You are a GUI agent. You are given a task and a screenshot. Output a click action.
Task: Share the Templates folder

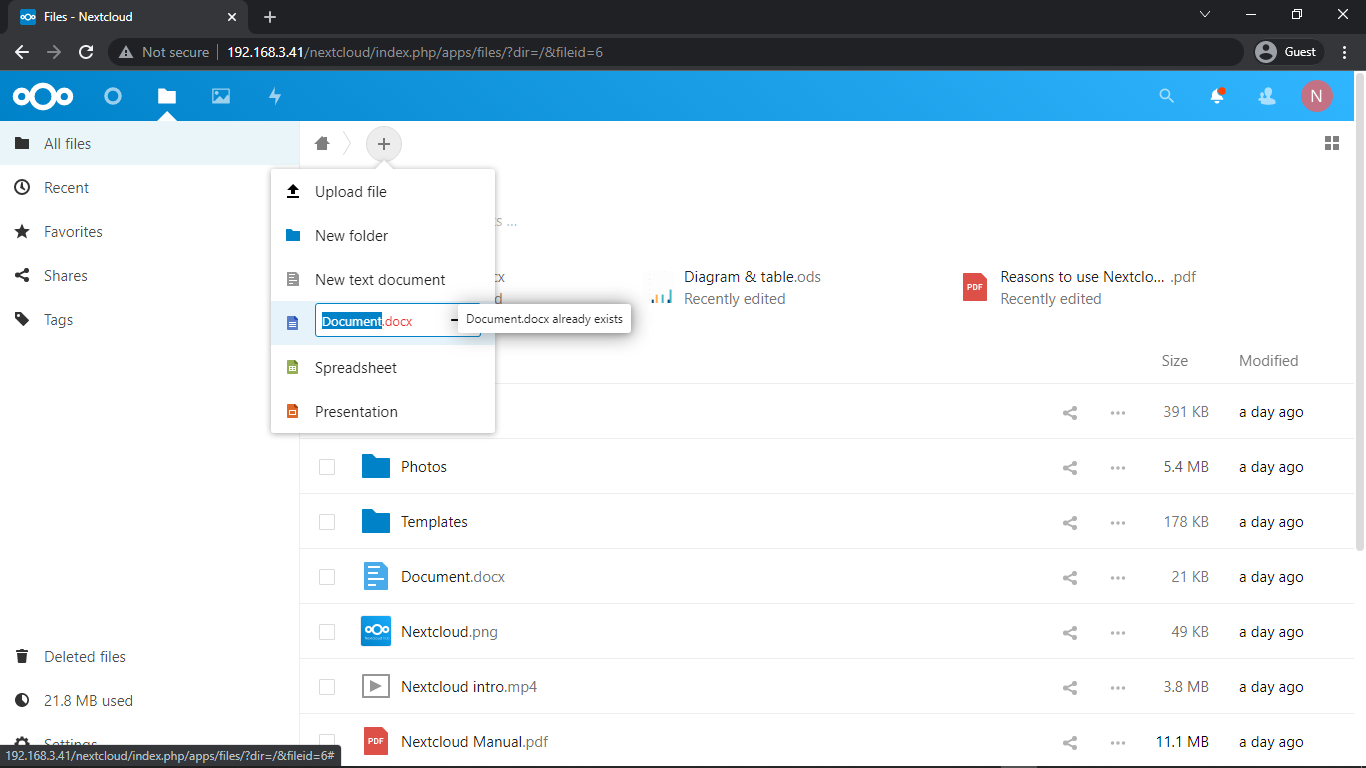pos(1070,522)
